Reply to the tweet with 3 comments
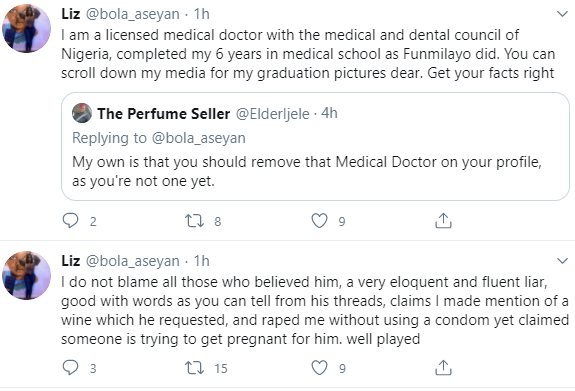 [70, 368]
